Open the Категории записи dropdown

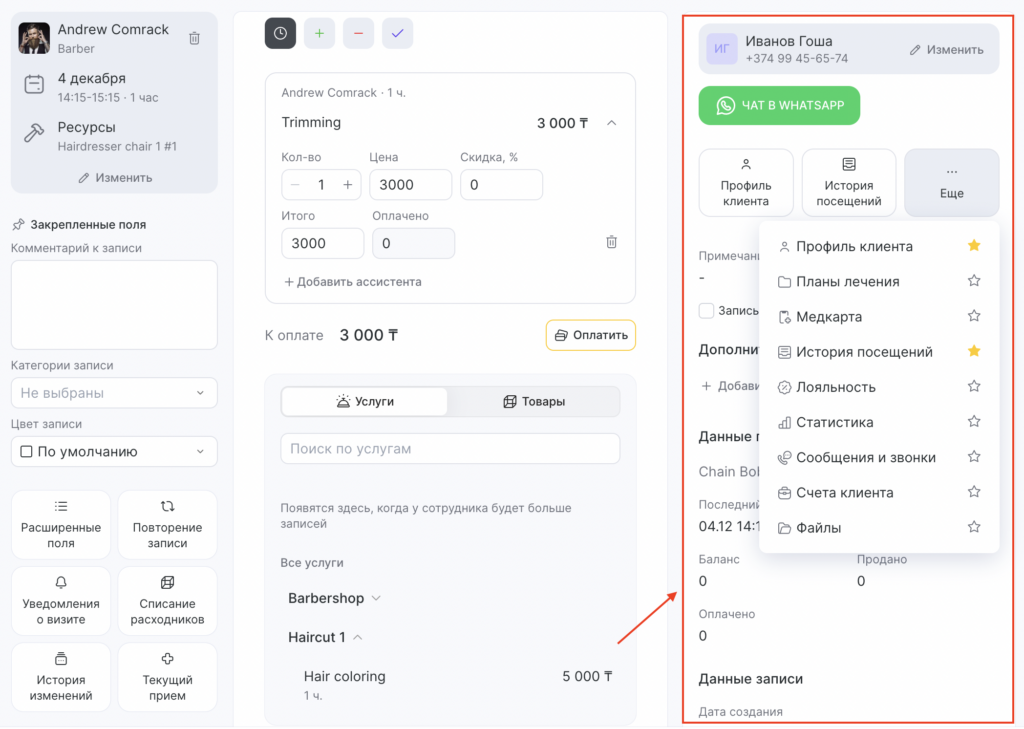point(114,393)
